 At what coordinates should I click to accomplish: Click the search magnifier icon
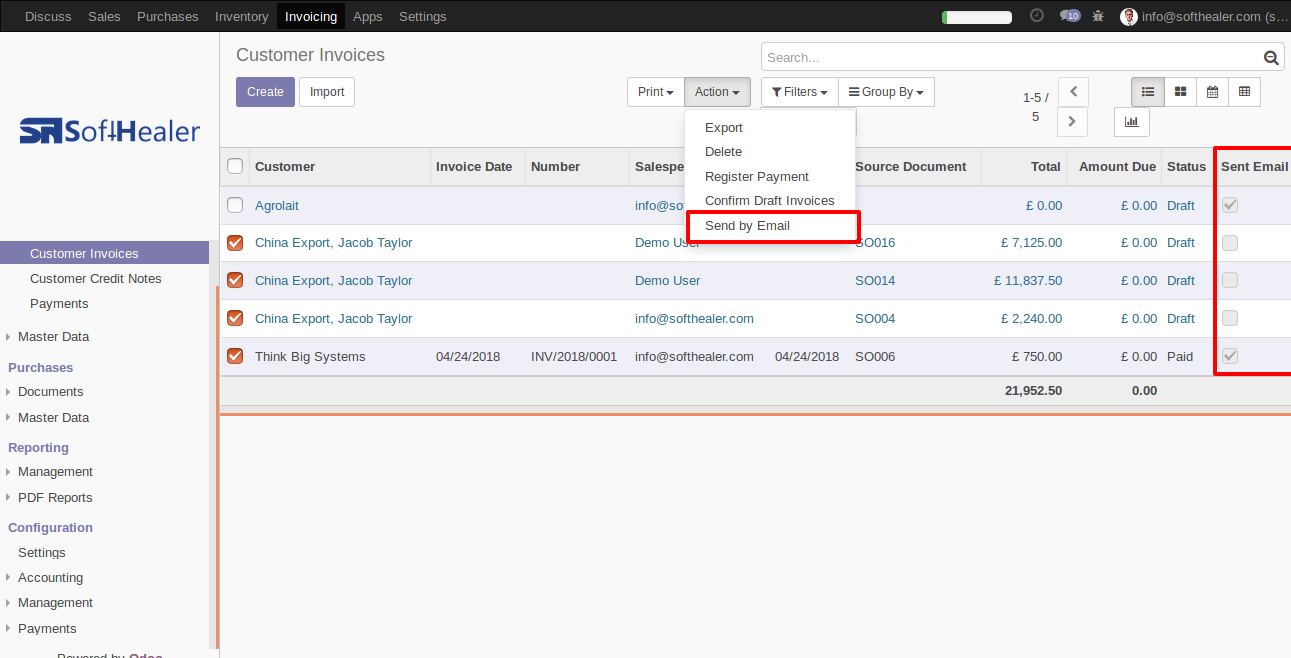(1271, 58)
